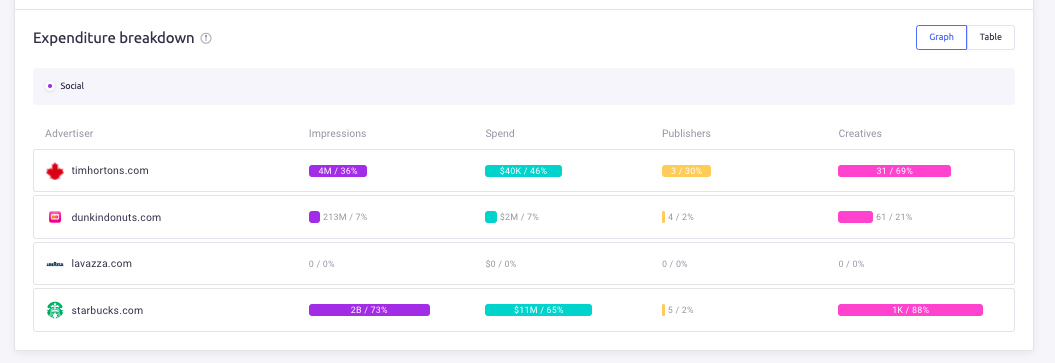Click the Expenditure breakdown info icon
The height and width of the screenshot is (363, 1055).
tap(207, 38)
